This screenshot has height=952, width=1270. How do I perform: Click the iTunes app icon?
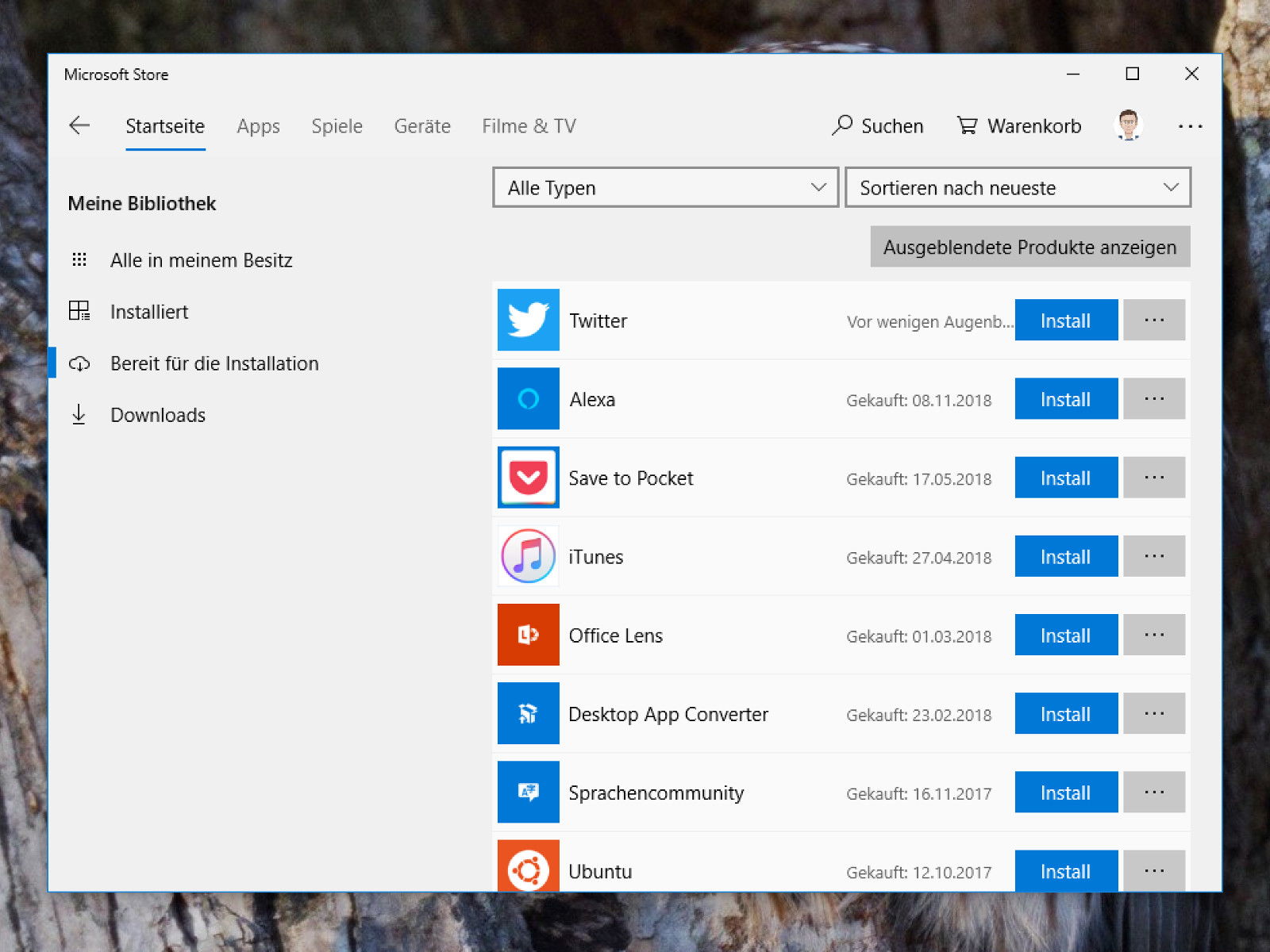coord(529,555)
